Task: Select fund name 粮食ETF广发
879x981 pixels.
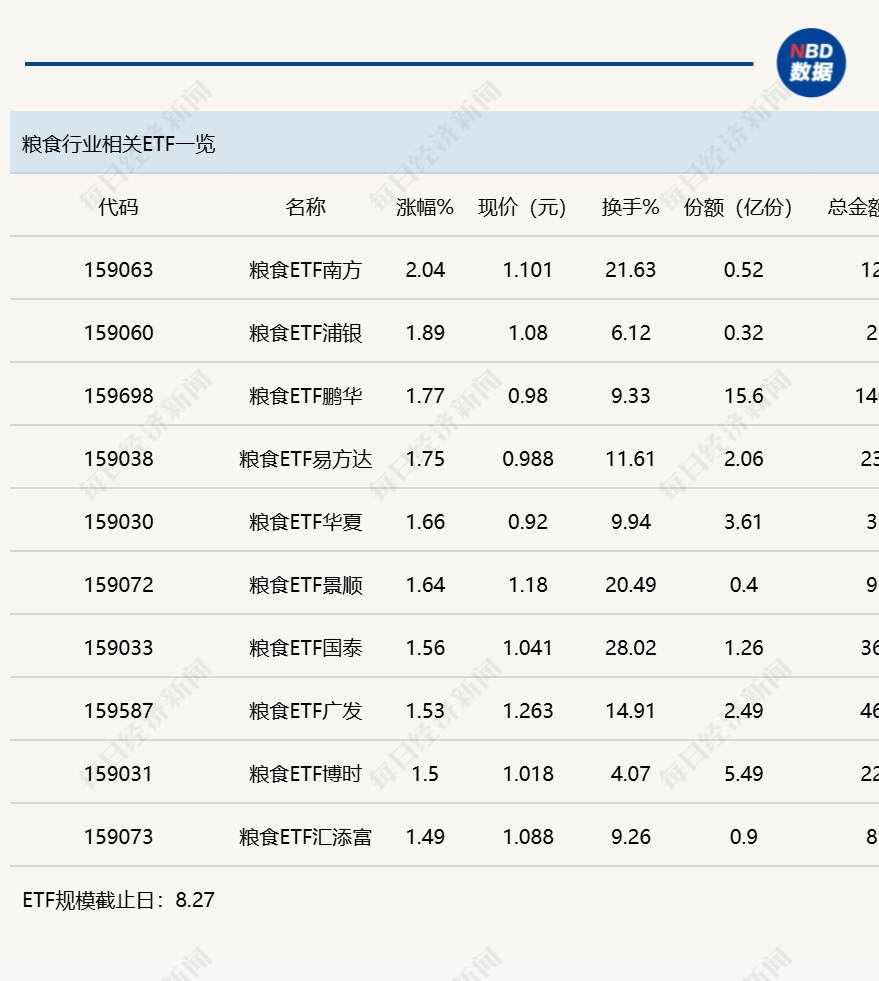Action: [305, 711]
